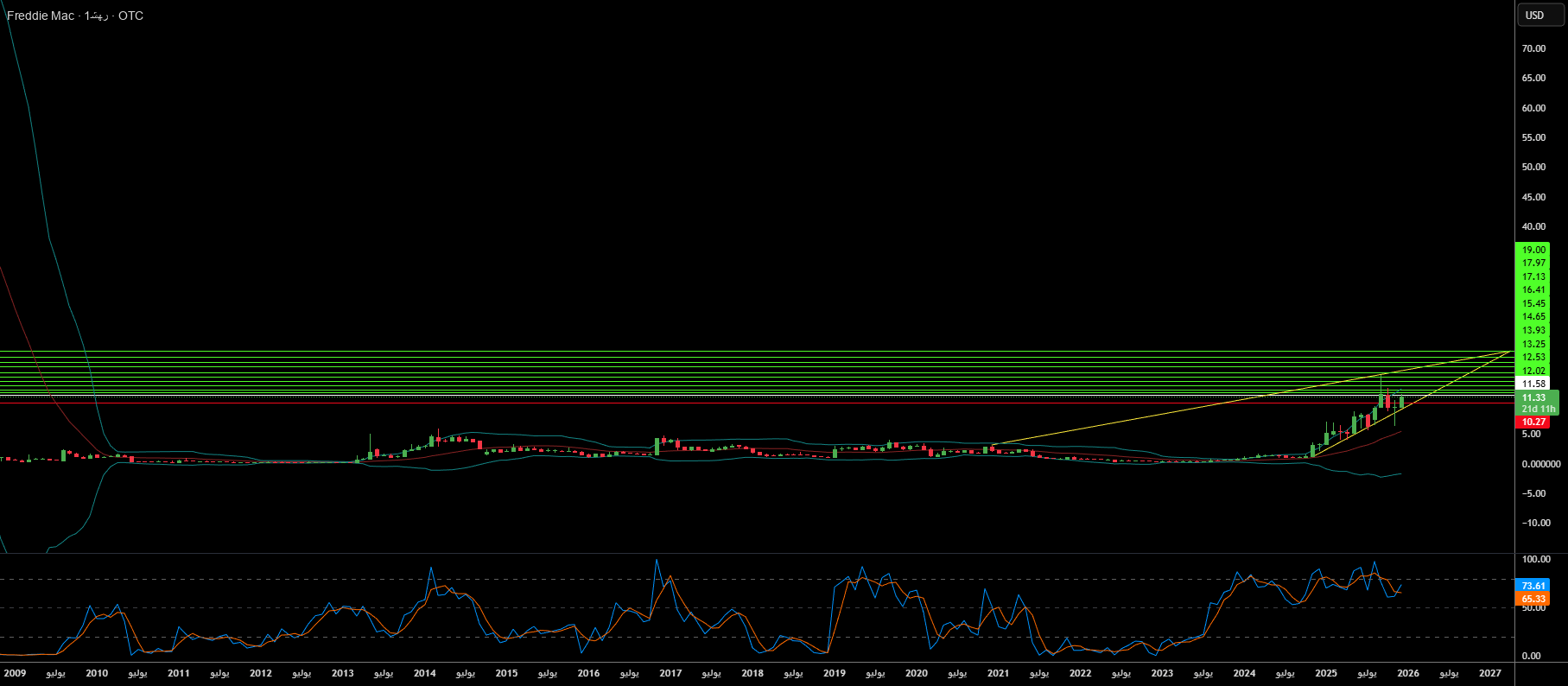Screen dimensions: 1568x686
Task: Click 2009 on the time axis
Action: (15, 673)
